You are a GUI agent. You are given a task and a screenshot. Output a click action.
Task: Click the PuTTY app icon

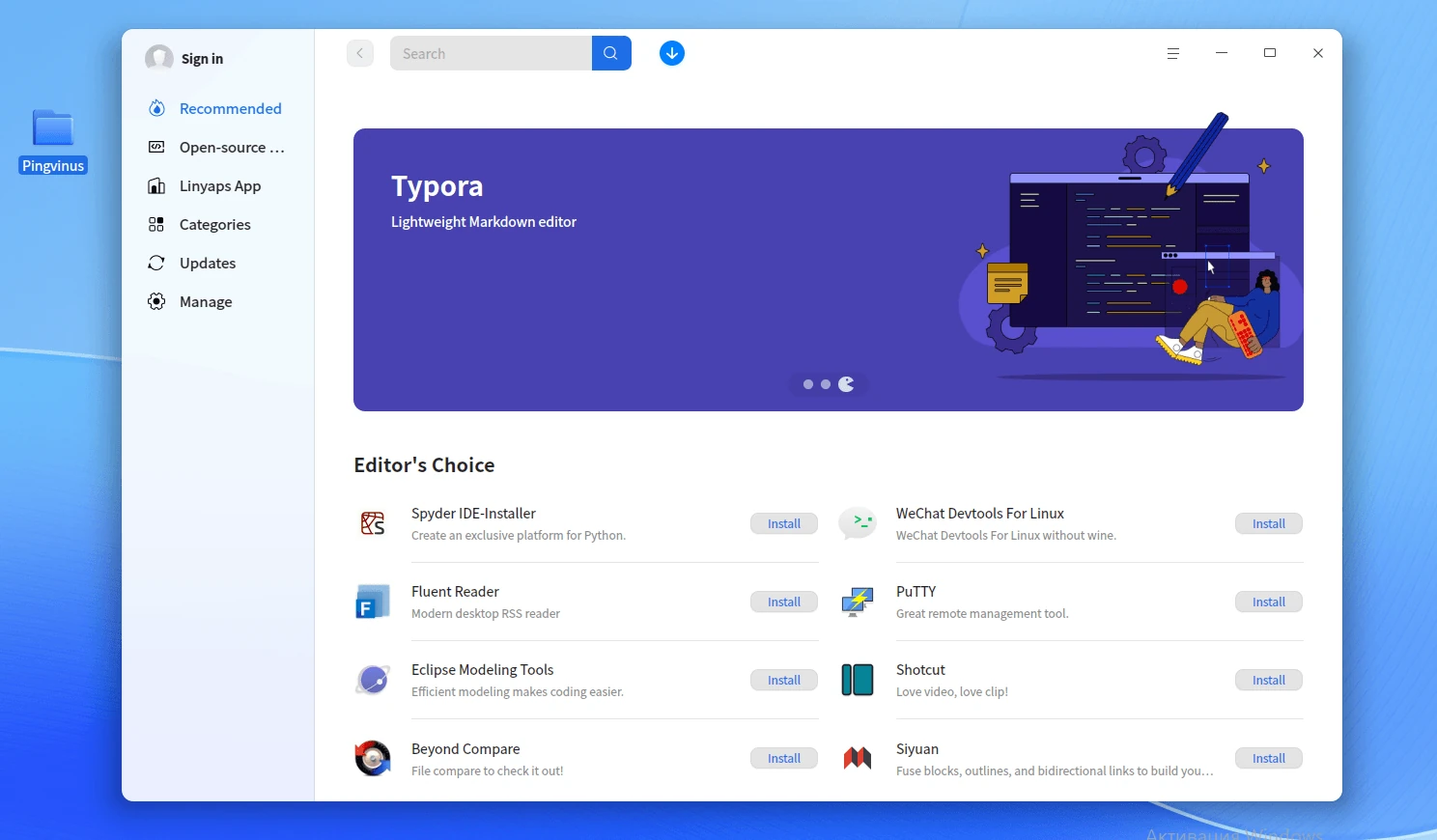pyautogui.click(x=858, y=602)
